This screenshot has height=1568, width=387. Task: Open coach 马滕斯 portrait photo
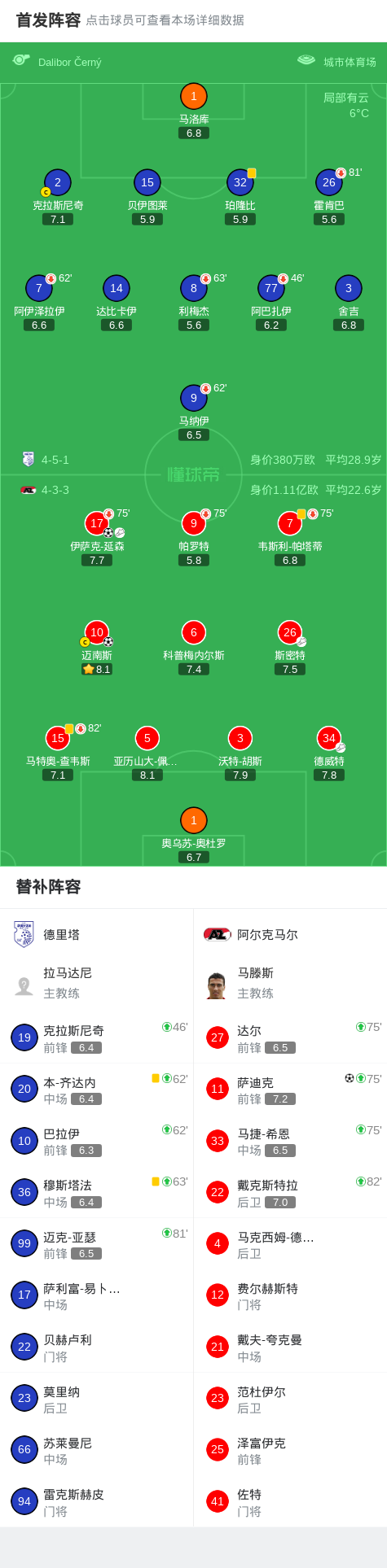217,985
